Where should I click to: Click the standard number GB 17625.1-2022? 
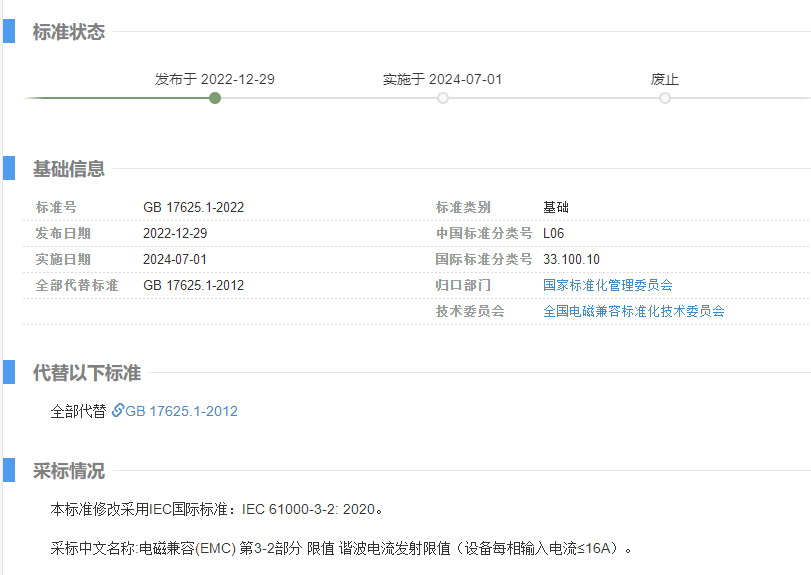point(193,207)
